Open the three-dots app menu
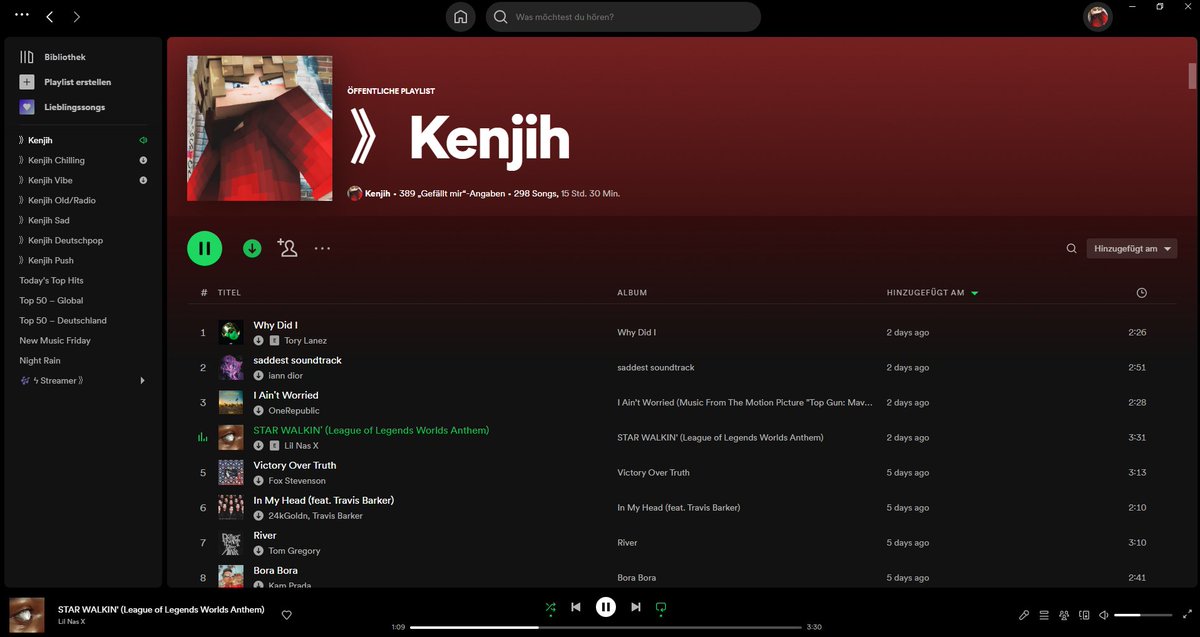The image size is (1200, 637). 22,14
